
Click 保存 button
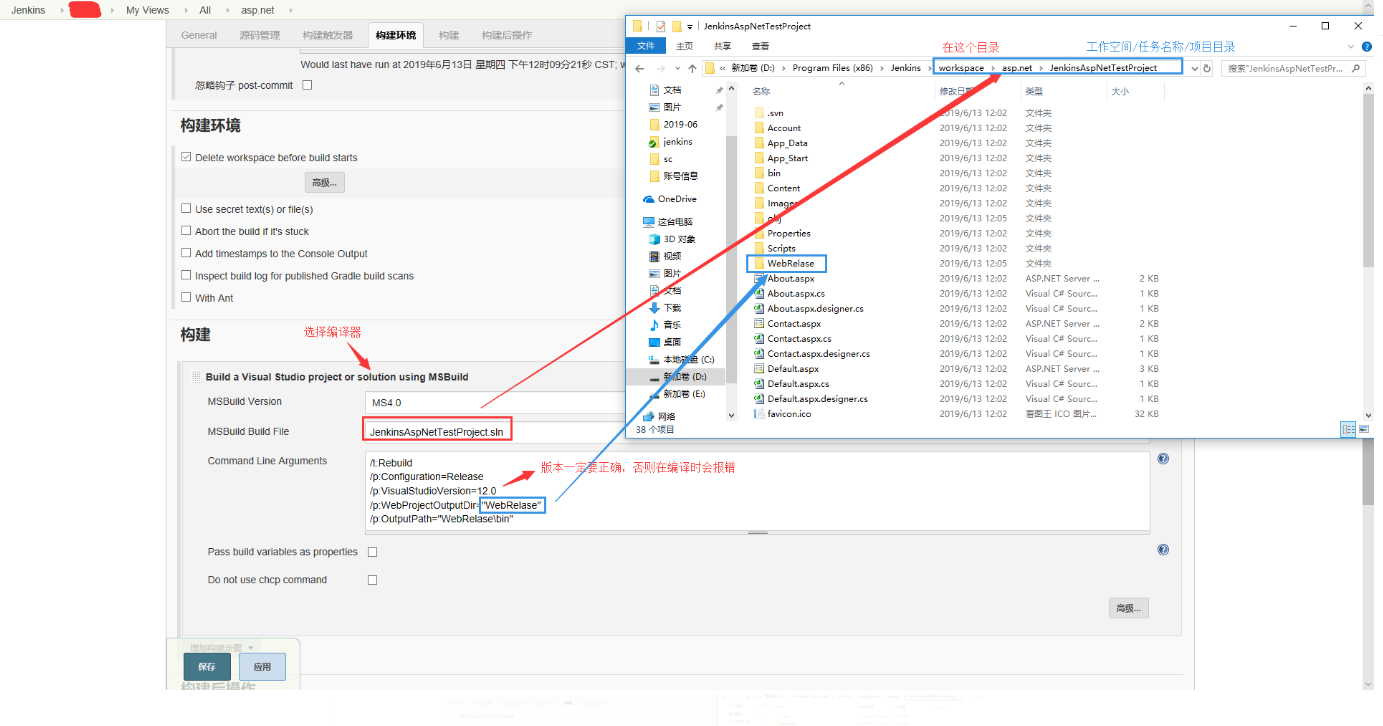point(207,666)
